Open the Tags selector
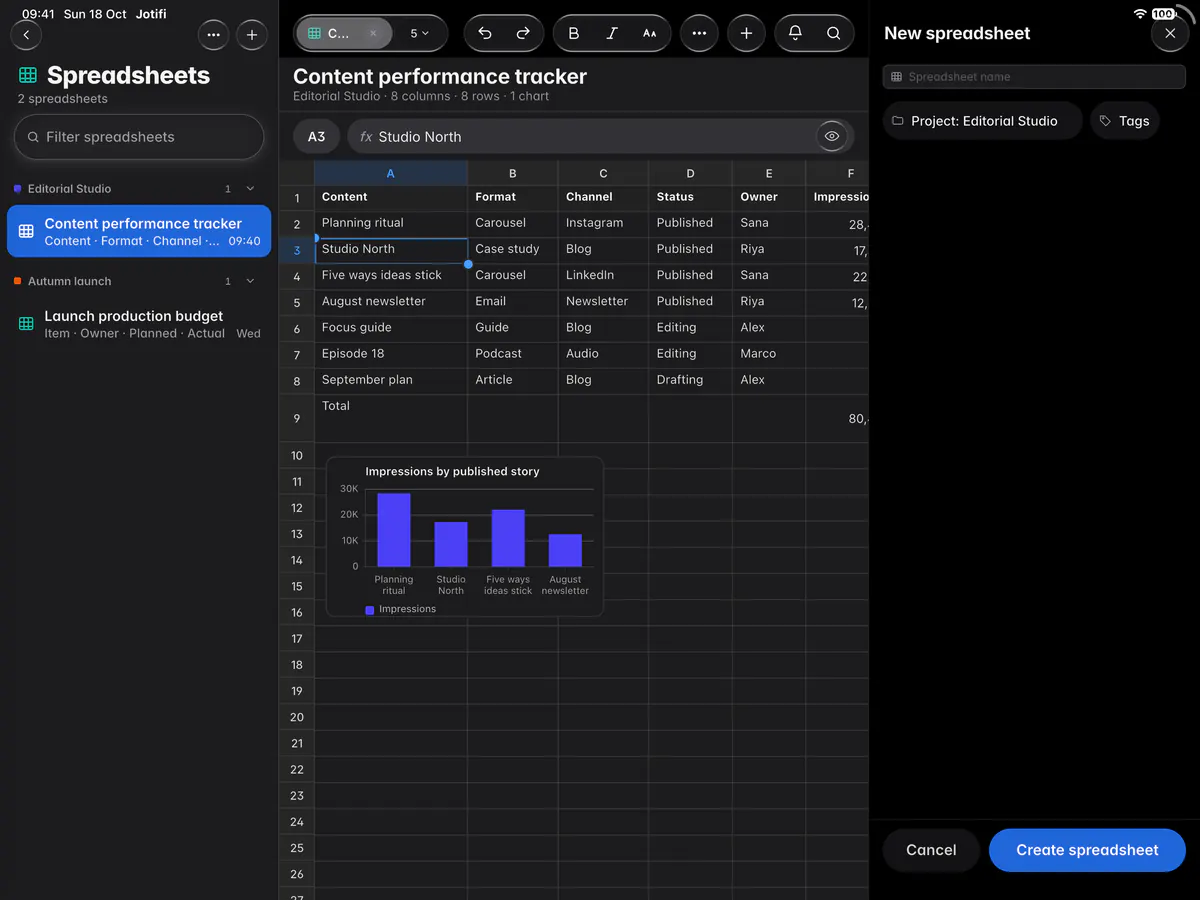Viewport: 1200px width, 900px height. pos(1125,121)
